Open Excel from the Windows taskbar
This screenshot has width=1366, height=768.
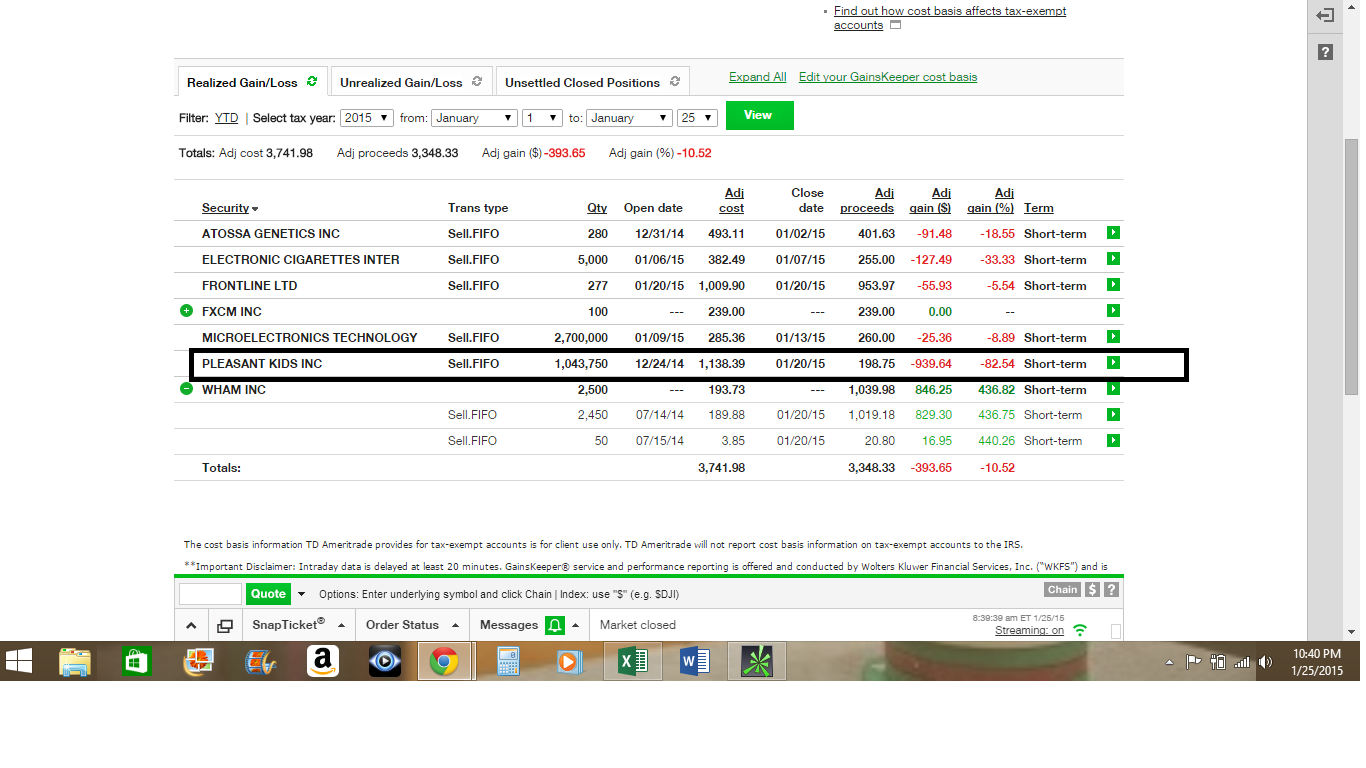(633, 661)
